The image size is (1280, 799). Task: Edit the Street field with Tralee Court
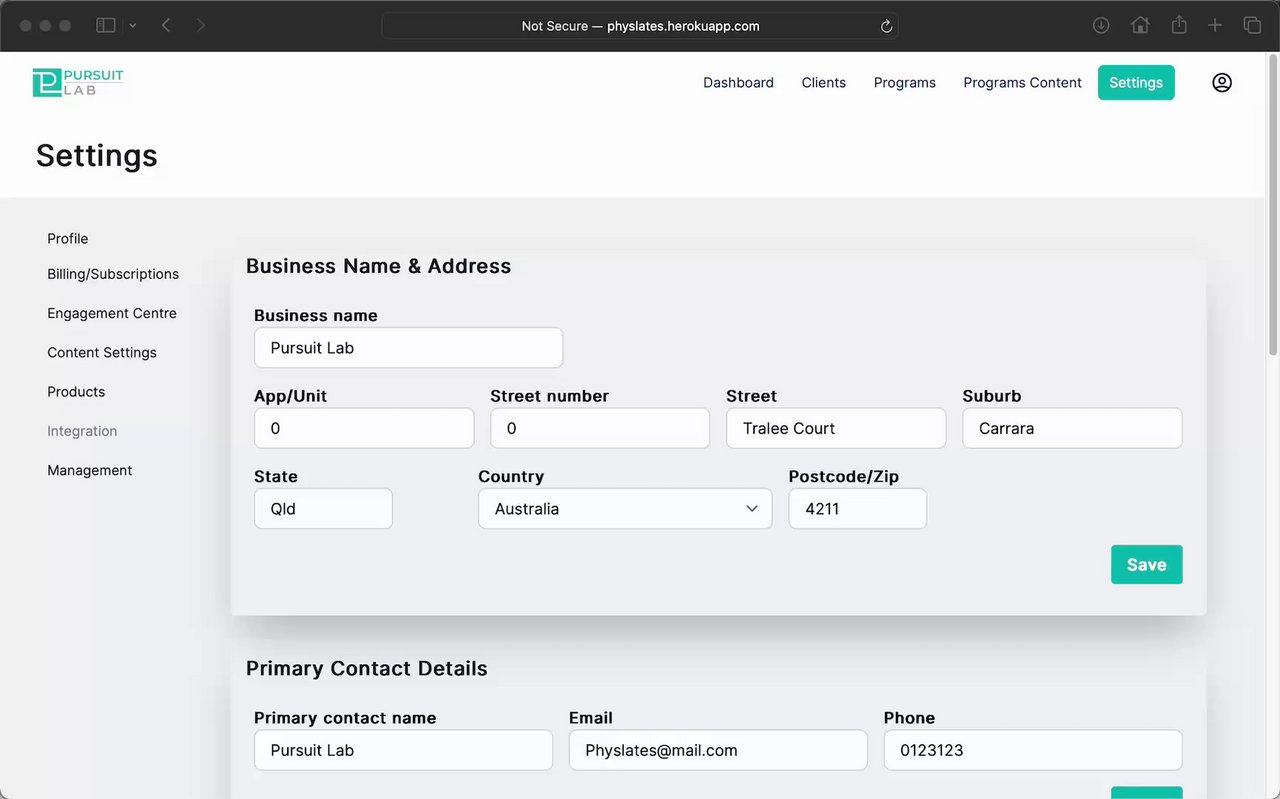click(836, 428)
